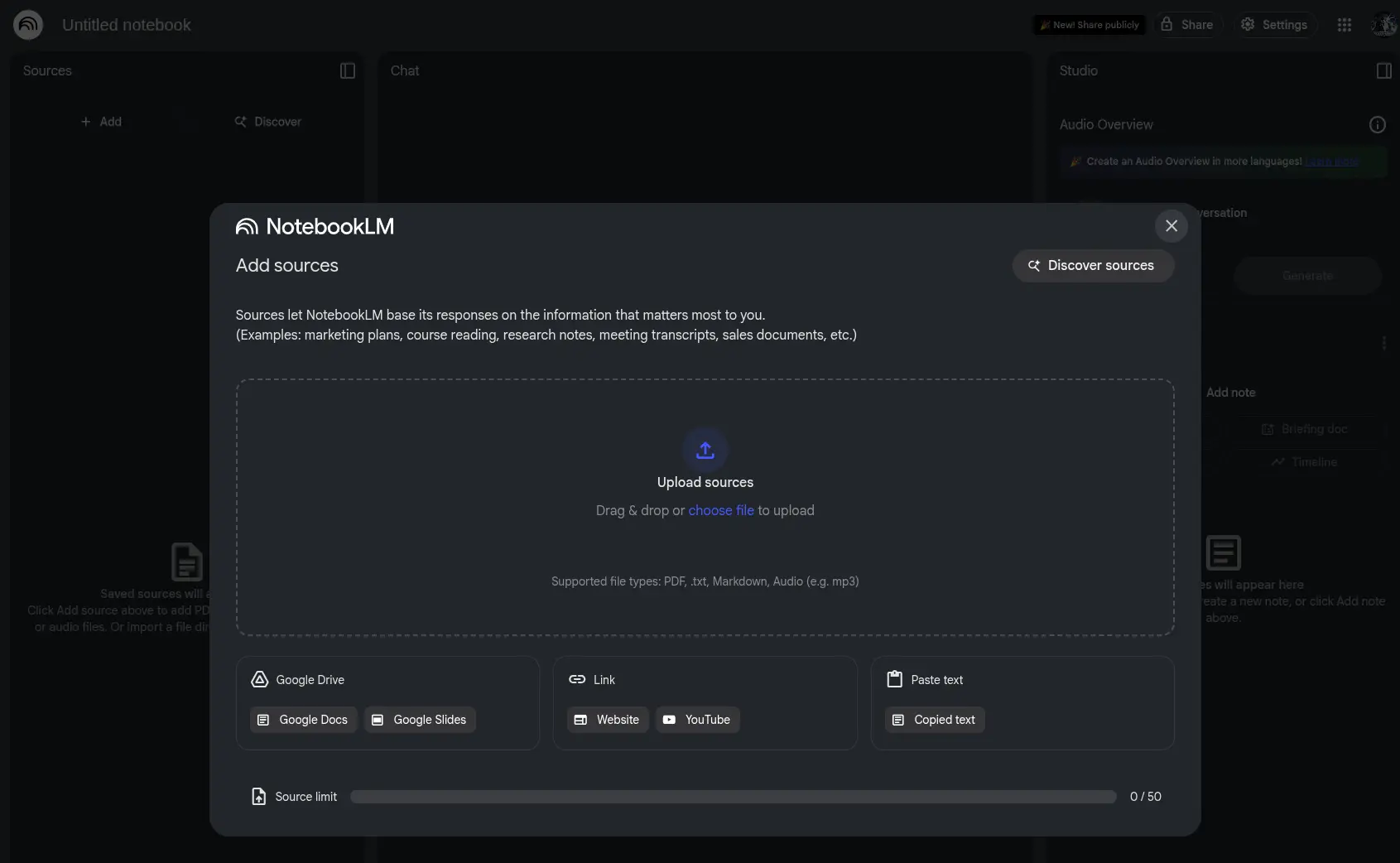
Task: Select Google Slides source option
Action: click(420, 720)
